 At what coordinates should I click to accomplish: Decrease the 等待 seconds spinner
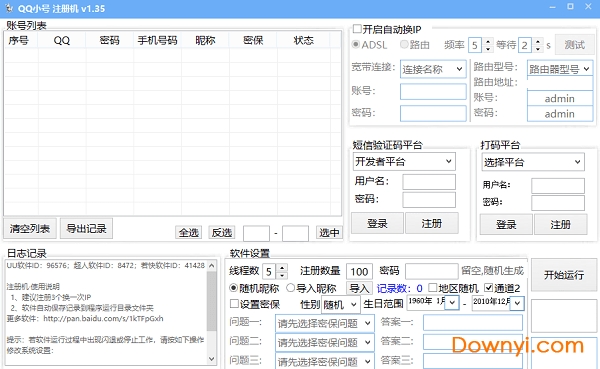click(538, 49)
